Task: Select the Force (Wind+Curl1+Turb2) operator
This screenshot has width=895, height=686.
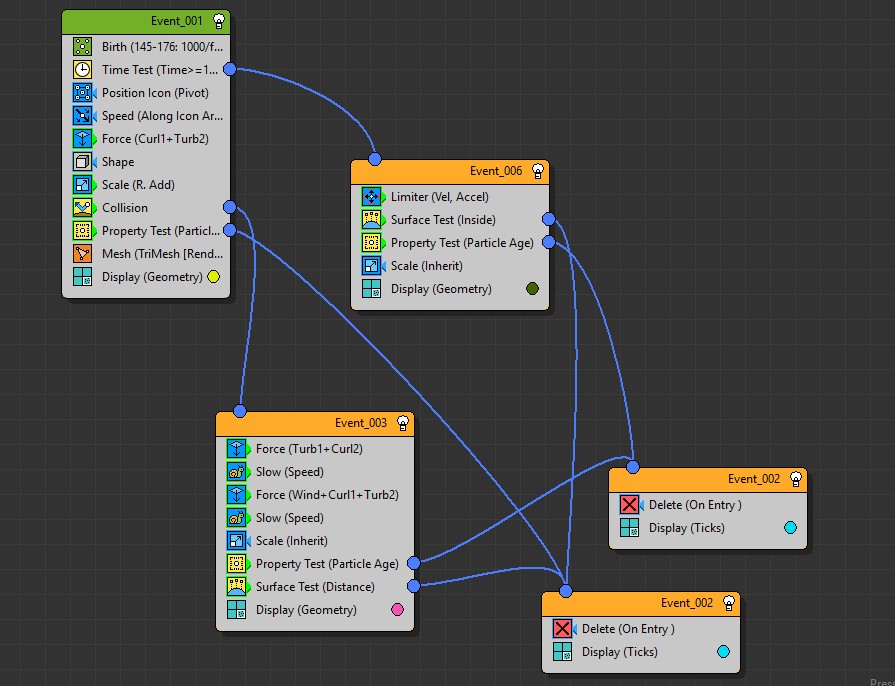Action: (326, 495)
